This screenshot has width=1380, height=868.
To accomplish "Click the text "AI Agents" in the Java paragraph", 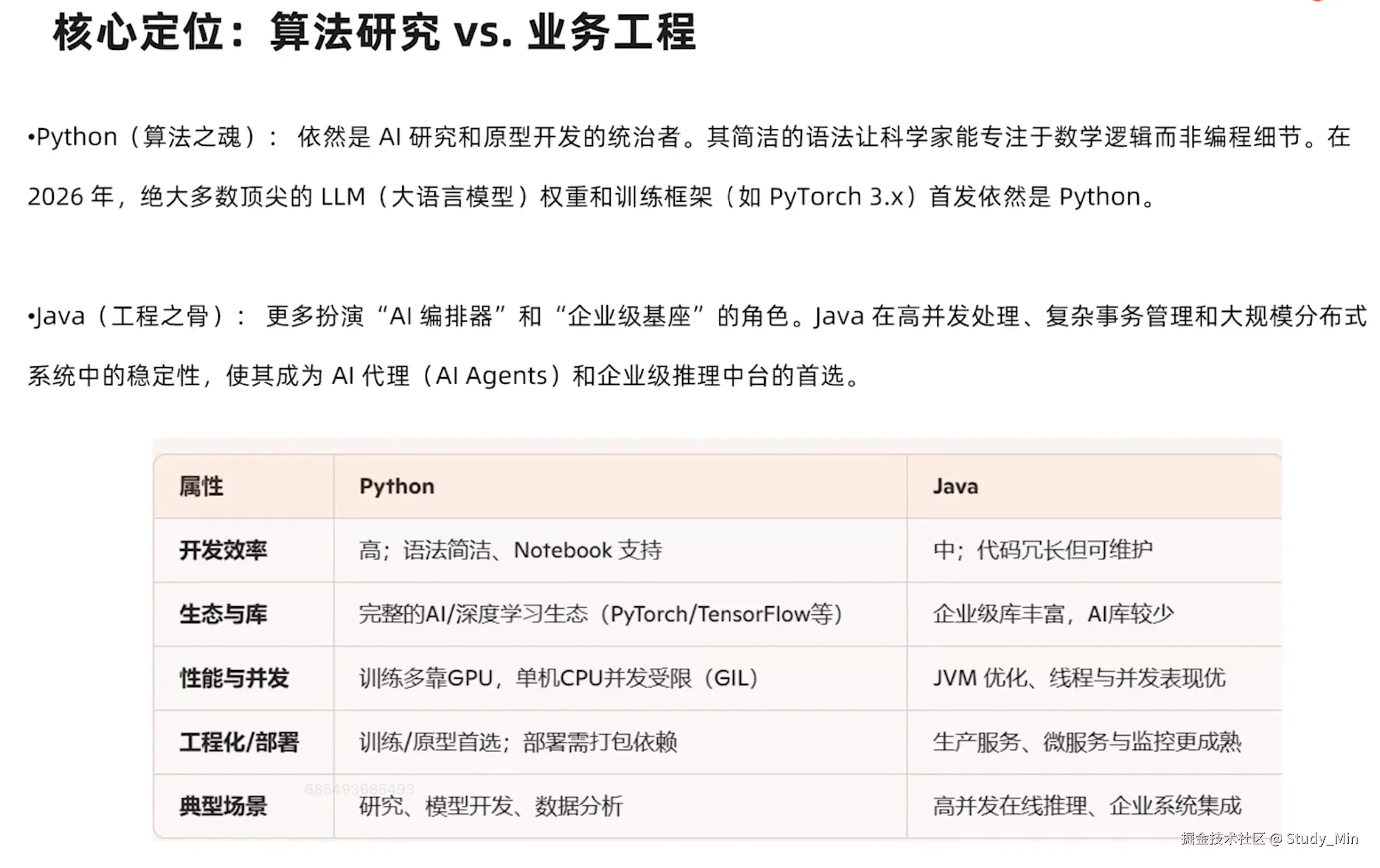I will pyautogui.click(x=492, y=376).
